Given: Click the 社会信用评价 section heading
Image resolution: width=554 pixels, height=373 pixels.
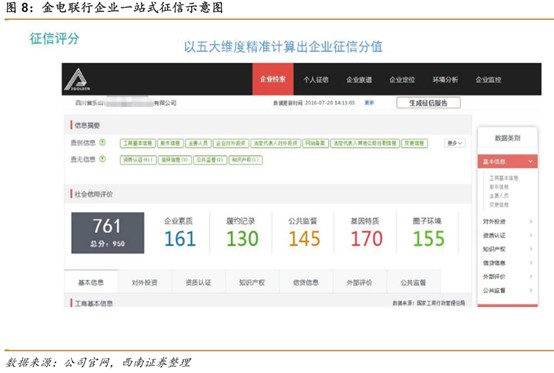Looking at the screenshot, I should tap(93, 194).
